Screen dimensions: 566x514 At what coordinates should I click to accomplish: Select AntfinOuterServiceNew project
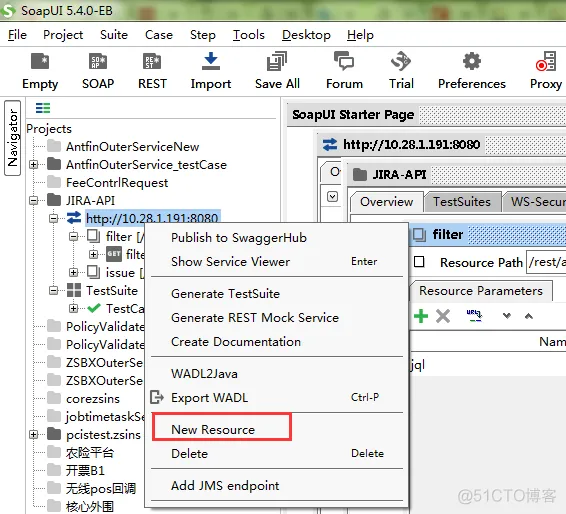132,147
